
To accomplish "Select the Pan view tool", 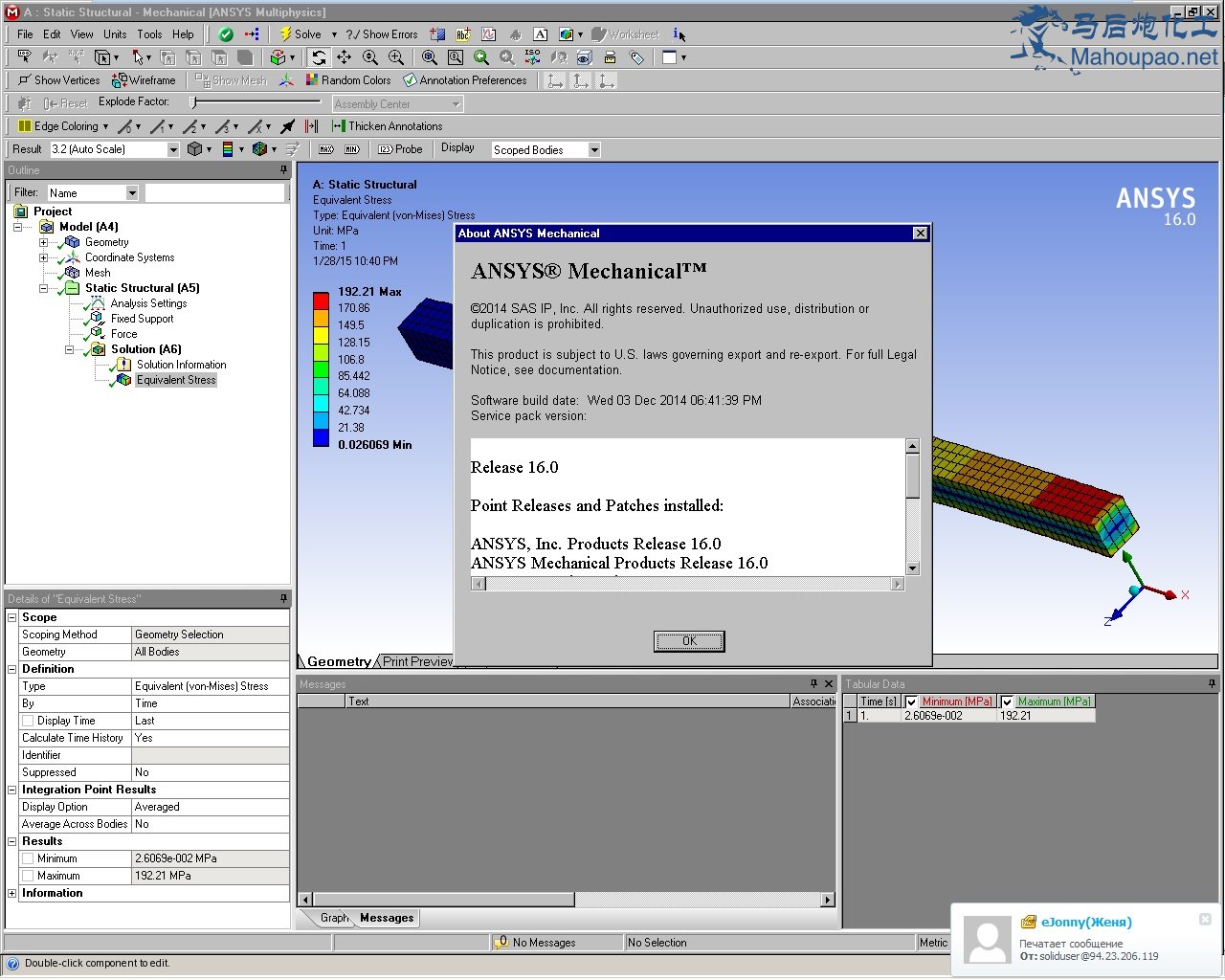I will coord(345,57).
